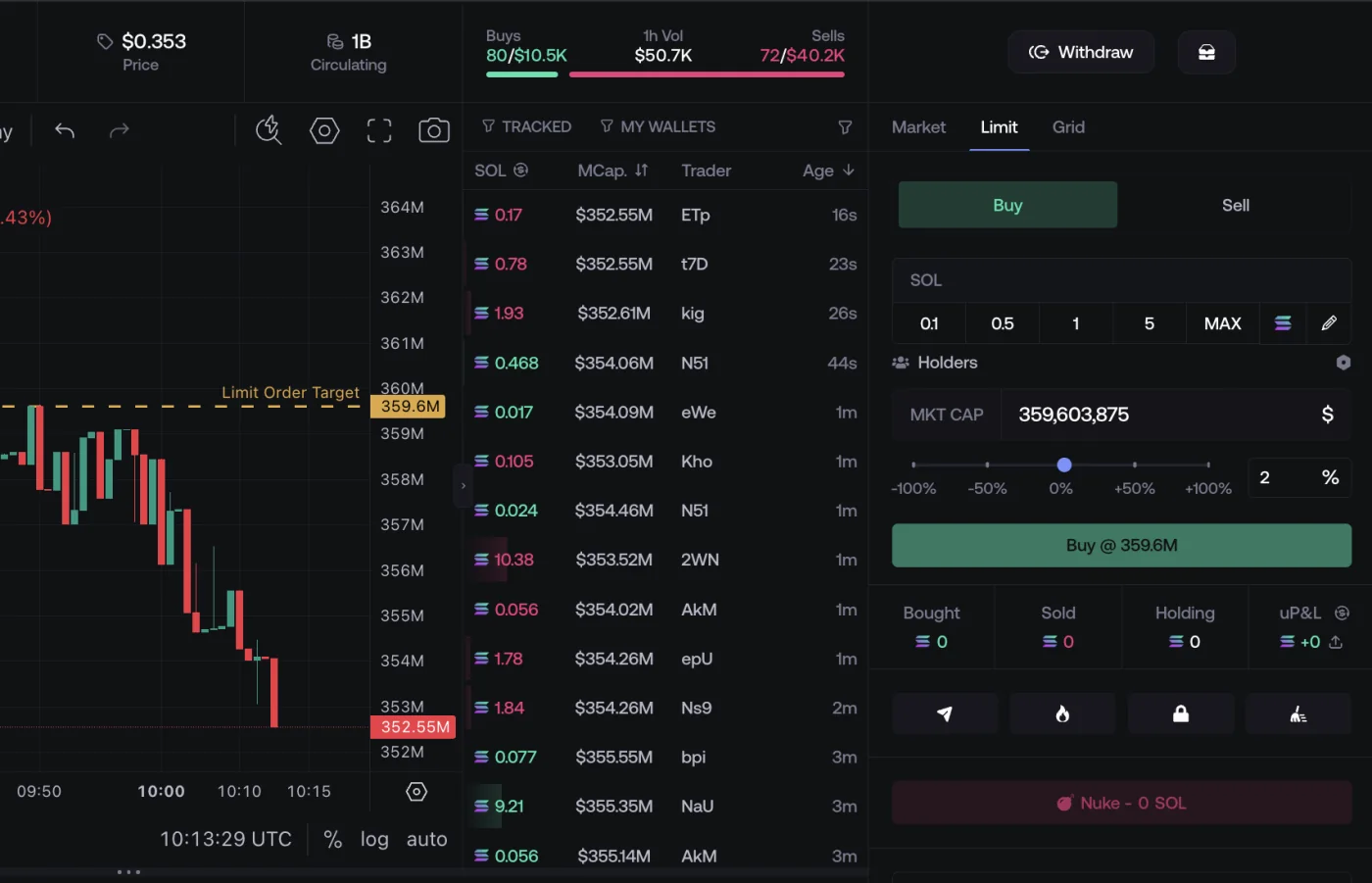Edit SOL preset amounts with pencil icon

coord(1329,323)
